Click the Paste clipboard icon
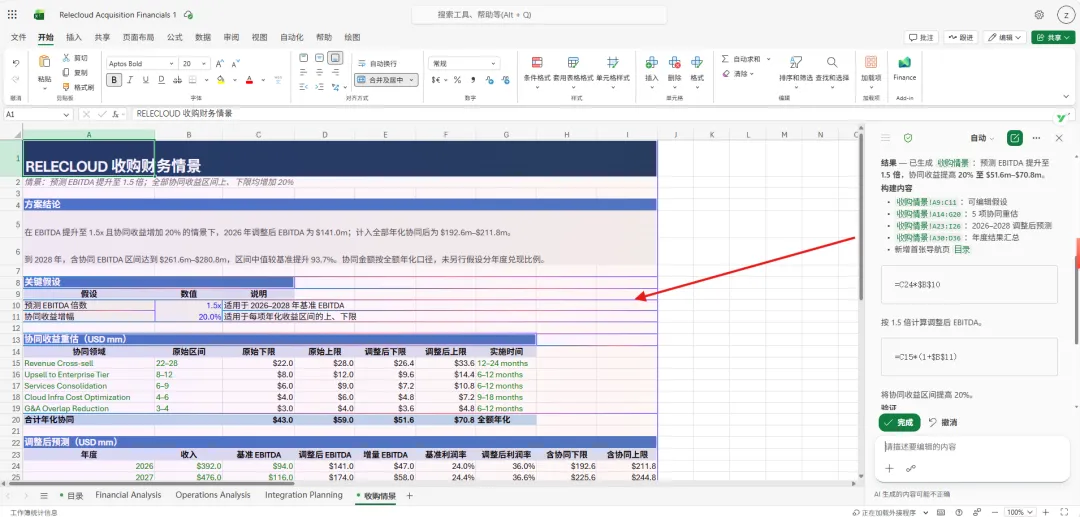 pyautogui.click(x=44, y=62)
